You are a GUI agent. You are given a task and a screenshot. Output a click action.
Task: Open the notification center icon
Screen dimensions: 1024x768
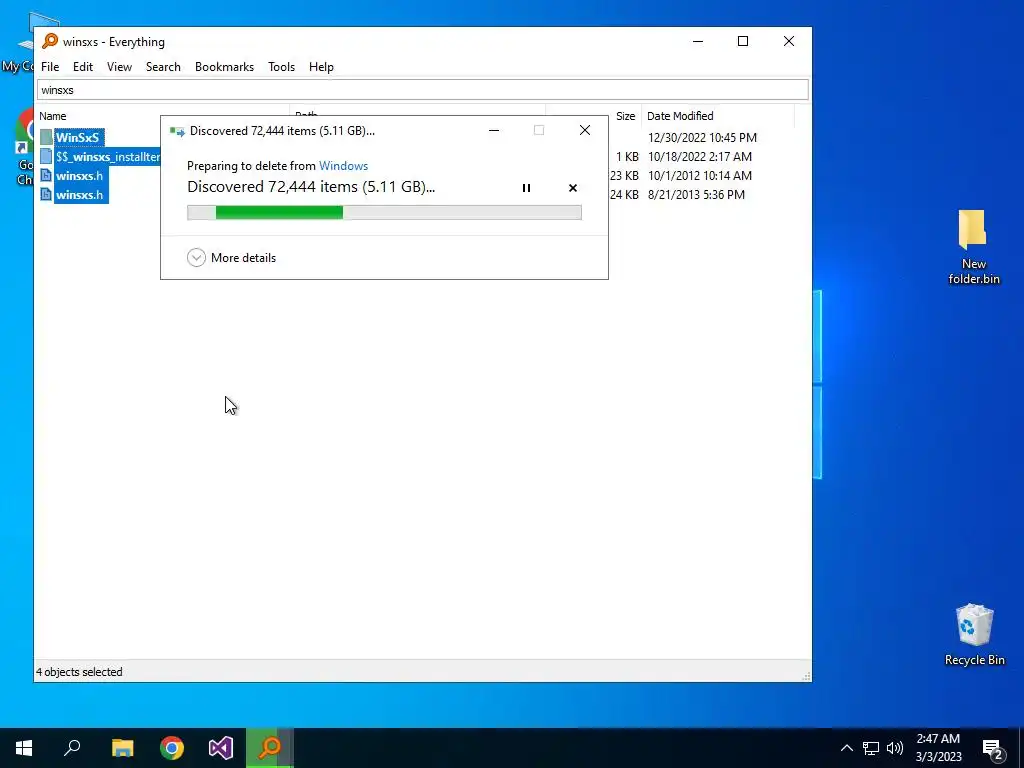click(x=993, y=748)
